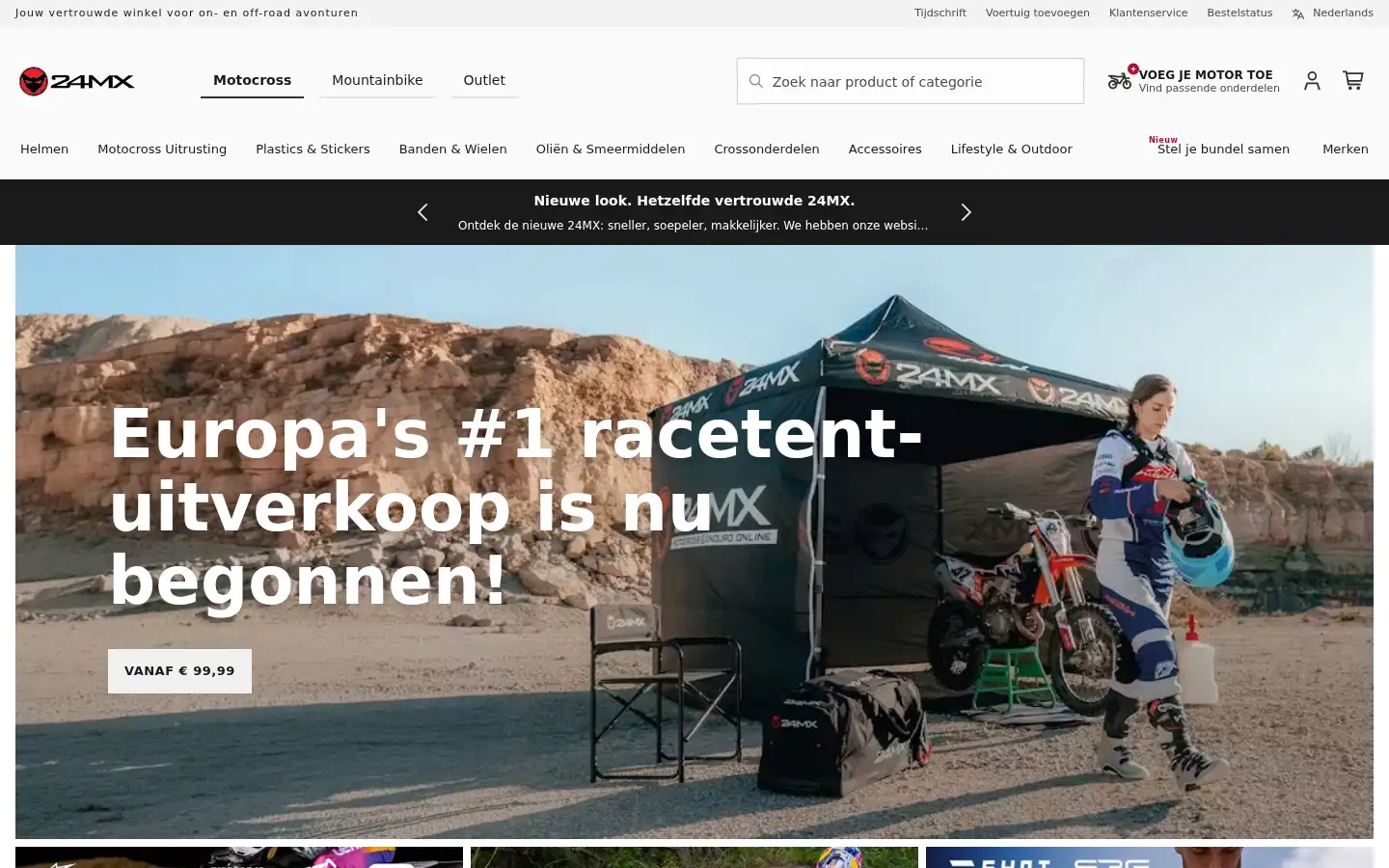
Task: Open the Crossonderdelen menu
Action: tap(767, 149)
